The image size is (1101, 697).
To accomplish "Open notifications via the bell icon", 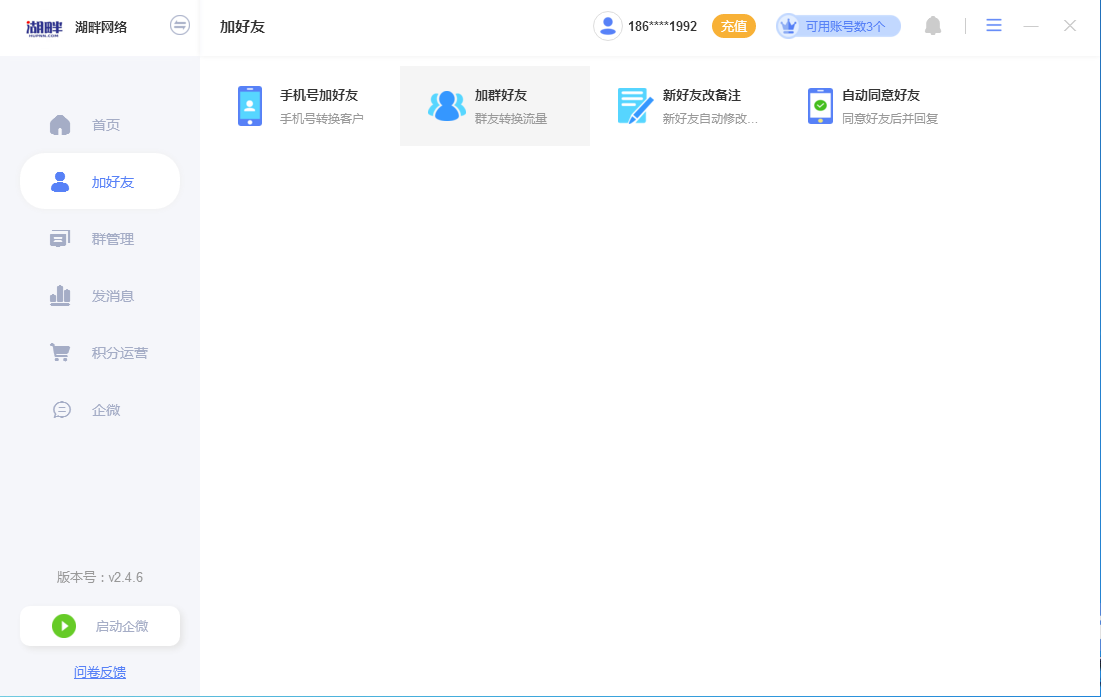I will click(x=933, y=25).
